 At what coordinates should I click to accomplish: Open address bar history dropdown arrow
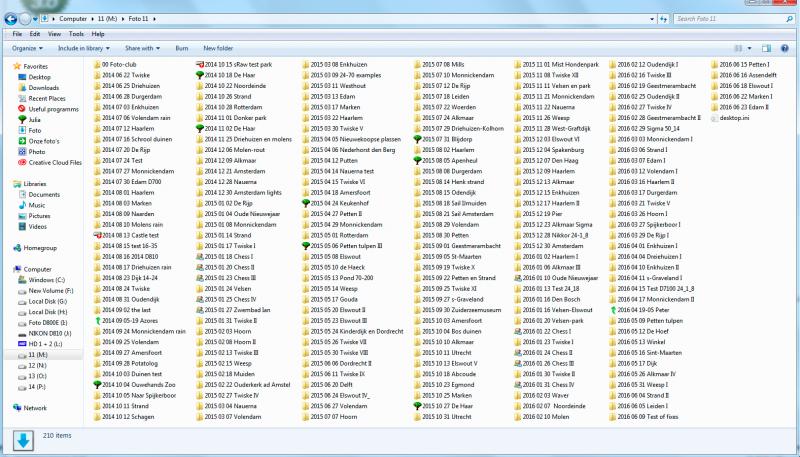(x=652, y=19)
